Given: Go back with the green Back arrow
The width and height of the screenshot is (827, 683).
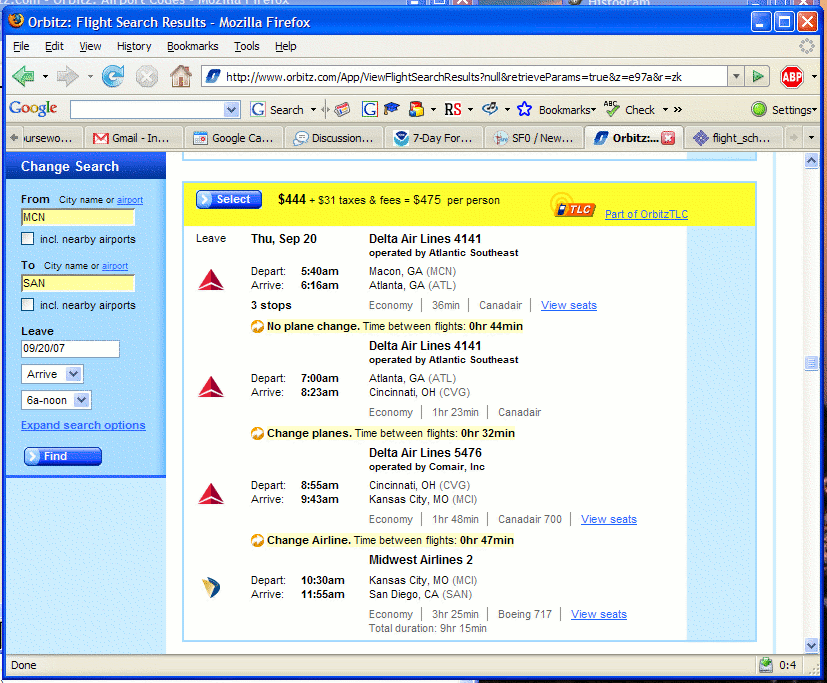Looking at the screenshot, I should pos(23,76).
